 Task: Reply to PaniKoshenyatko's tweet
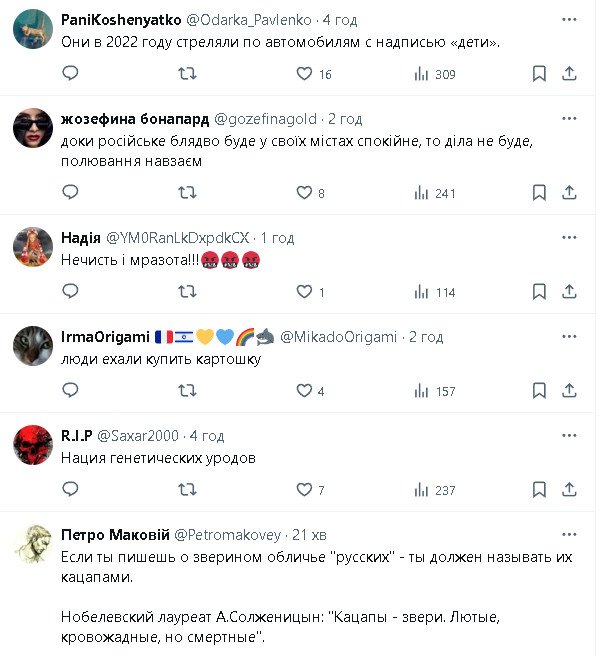pos(70,74)
